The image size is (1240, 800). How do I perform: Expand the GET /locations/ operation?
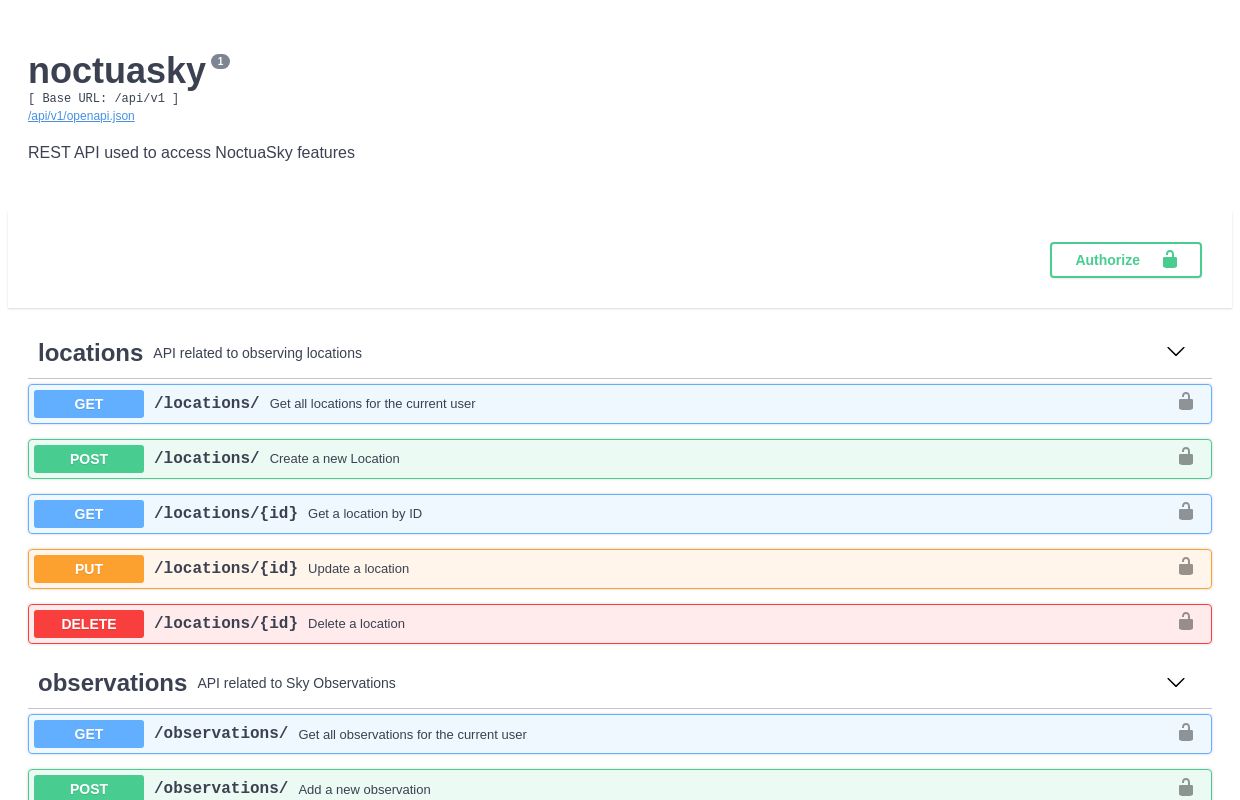pyautogui.click(x=620, y=404)
